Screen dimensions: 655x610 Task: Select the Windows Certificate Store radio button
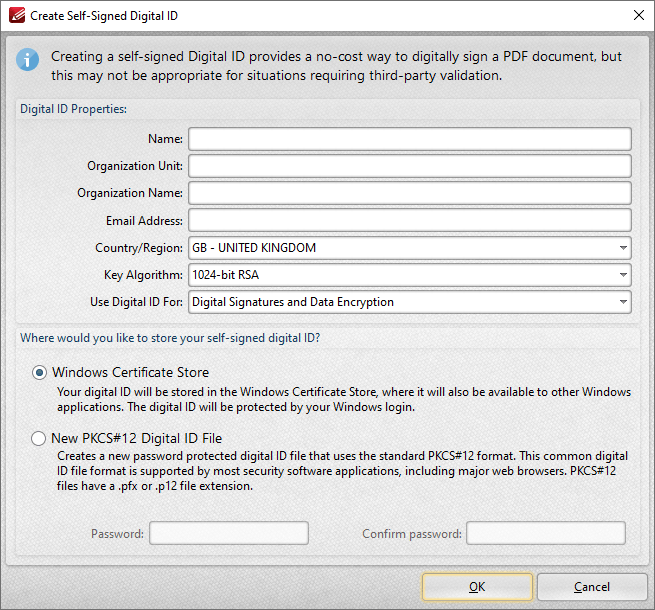(39, 373)
